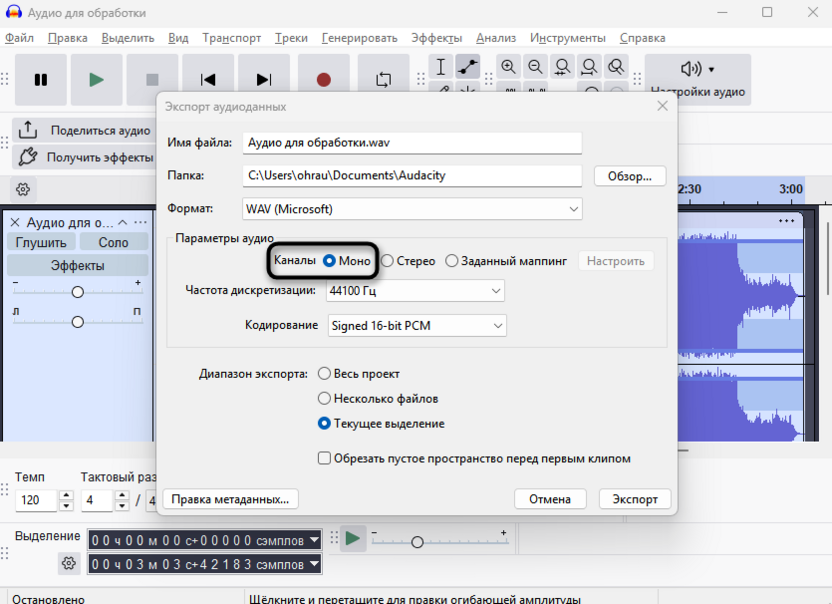The image size is (832, 604).
Task: Select the Mono channel option
Action: [347, 261]
